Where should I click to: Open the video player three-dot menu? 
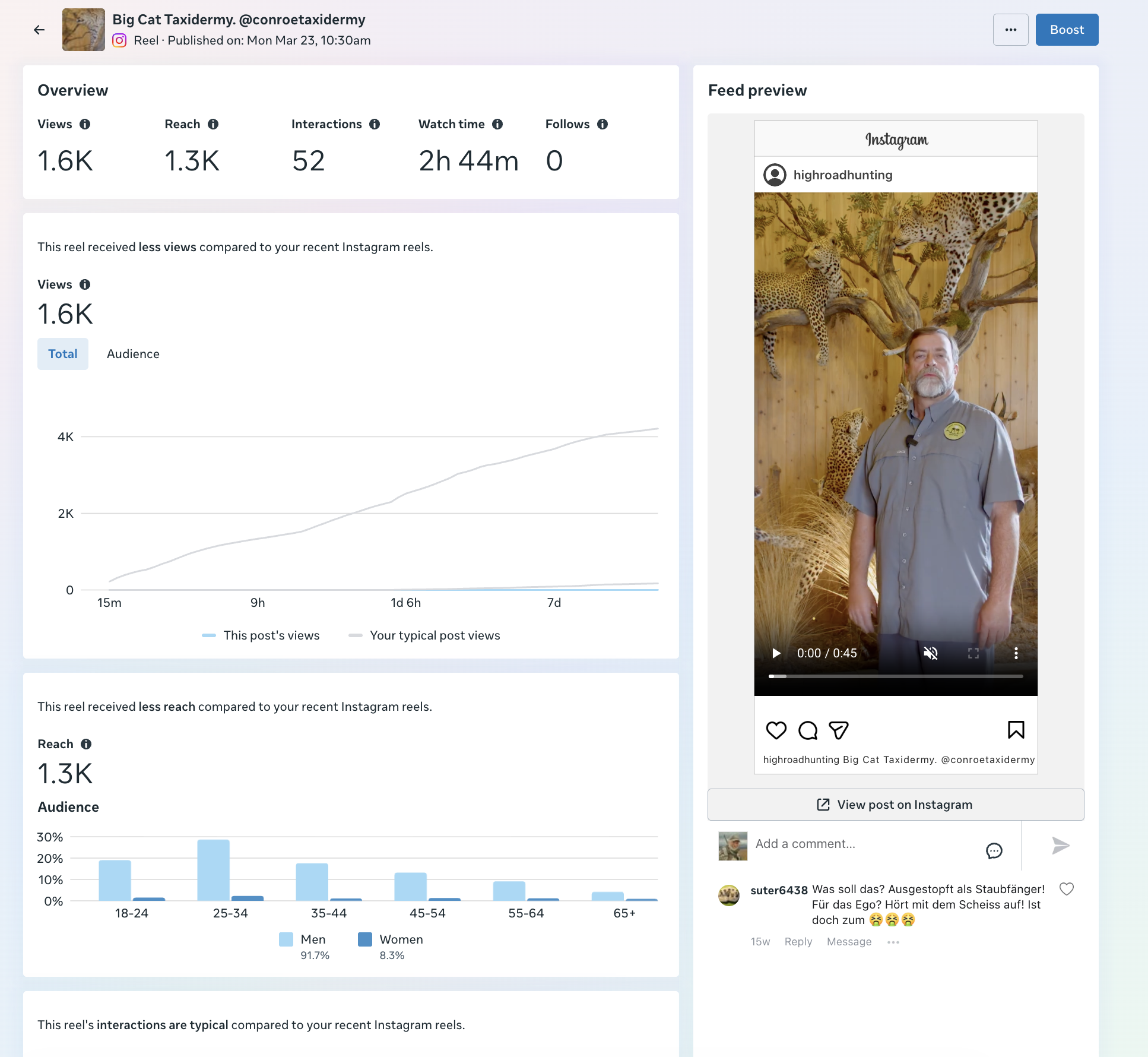click(1016, 653)
